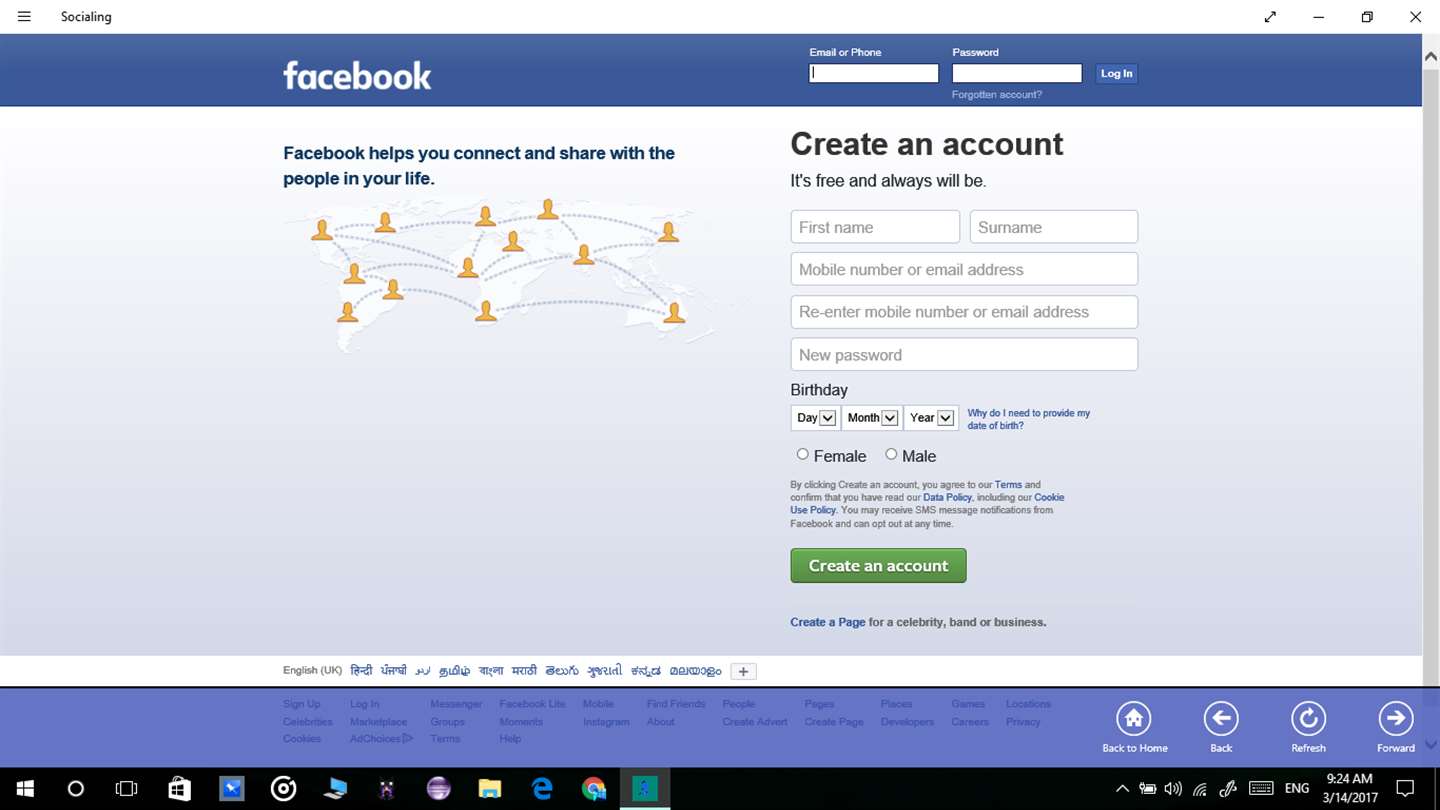The height and width of the screenshot is (810, 1440).
Task: Open the birthday Day dropdown
Action: pyautogui.click(x=815, y=418)
